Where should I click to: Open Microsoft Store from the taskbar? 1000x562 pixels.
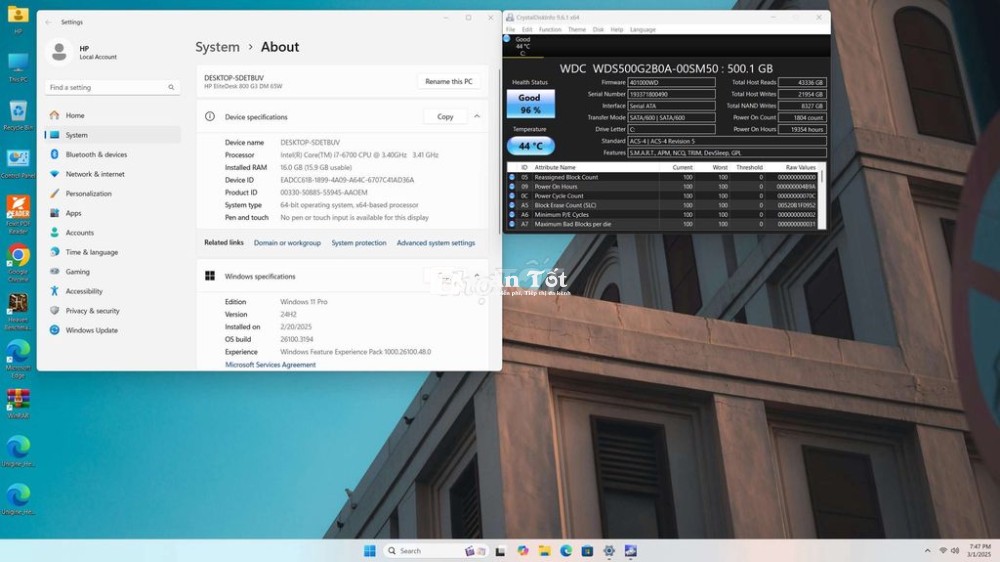pos(587,551)
